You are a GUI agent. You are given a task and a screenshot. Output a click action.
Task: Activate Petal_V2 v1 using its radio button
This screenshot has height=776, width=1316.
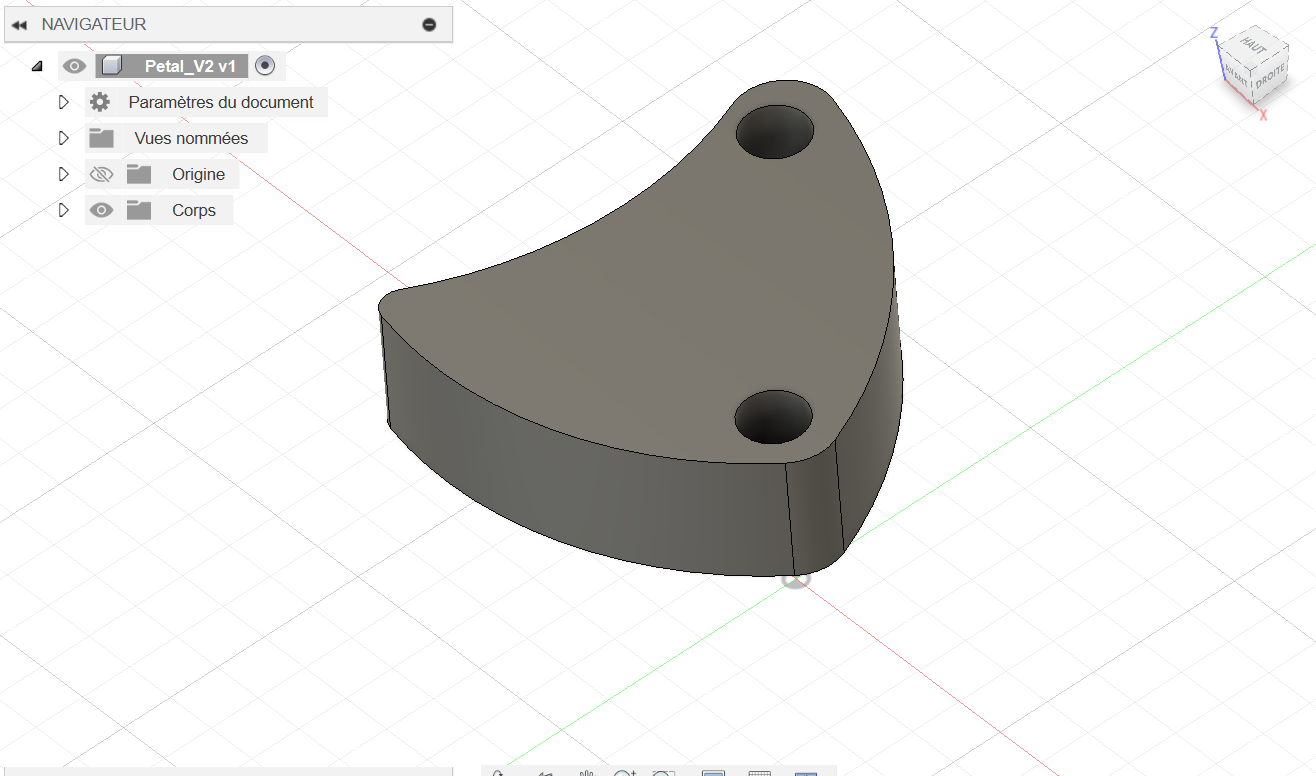click(265, 66)
